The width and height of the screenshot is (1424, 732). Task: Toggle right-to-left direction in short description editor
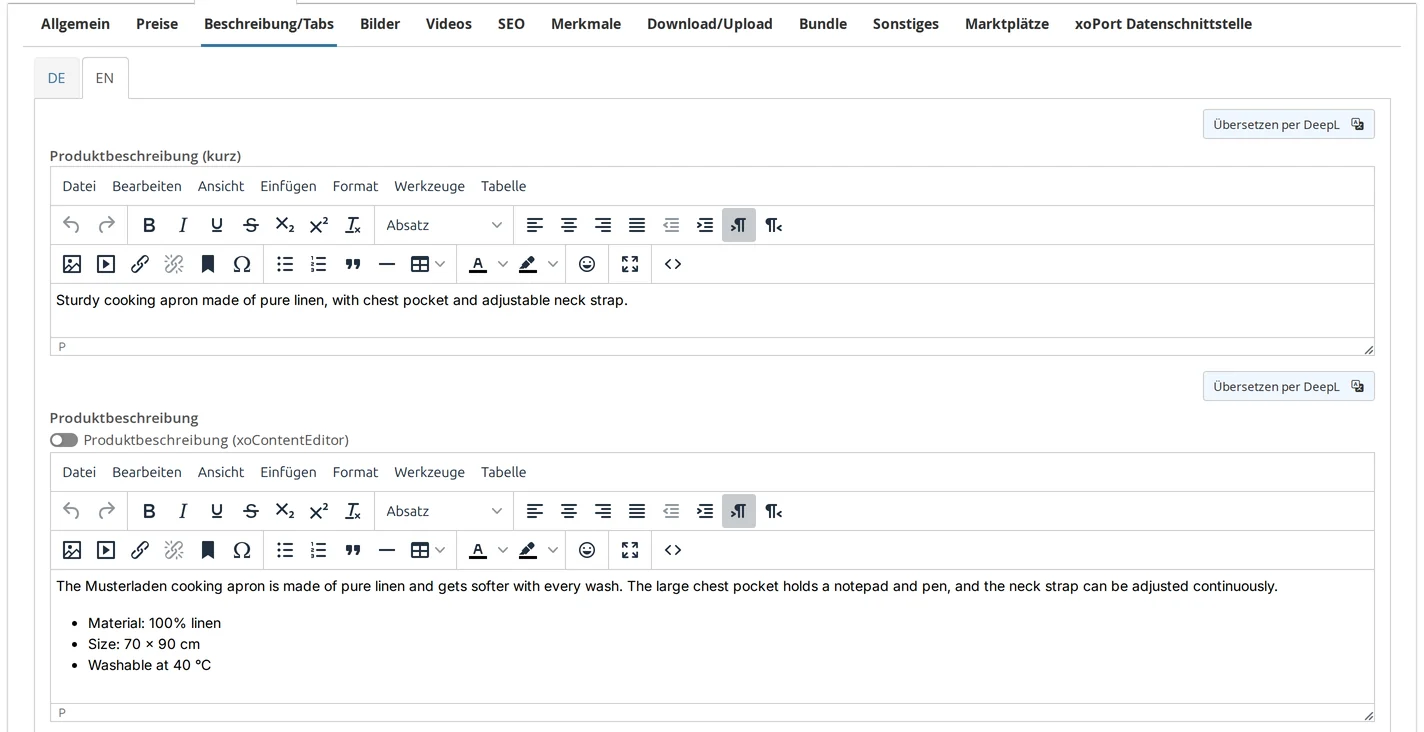click(x=773, y=225)
